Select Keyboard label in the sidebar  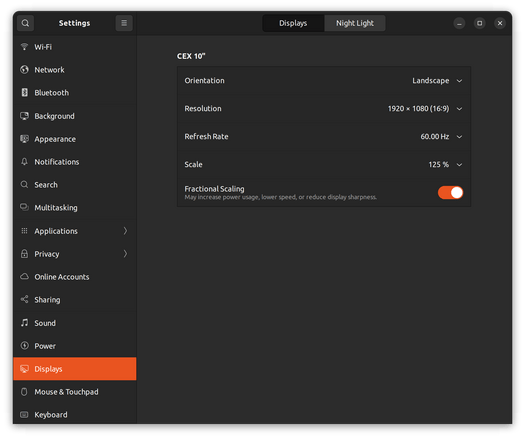coord(51,415)
